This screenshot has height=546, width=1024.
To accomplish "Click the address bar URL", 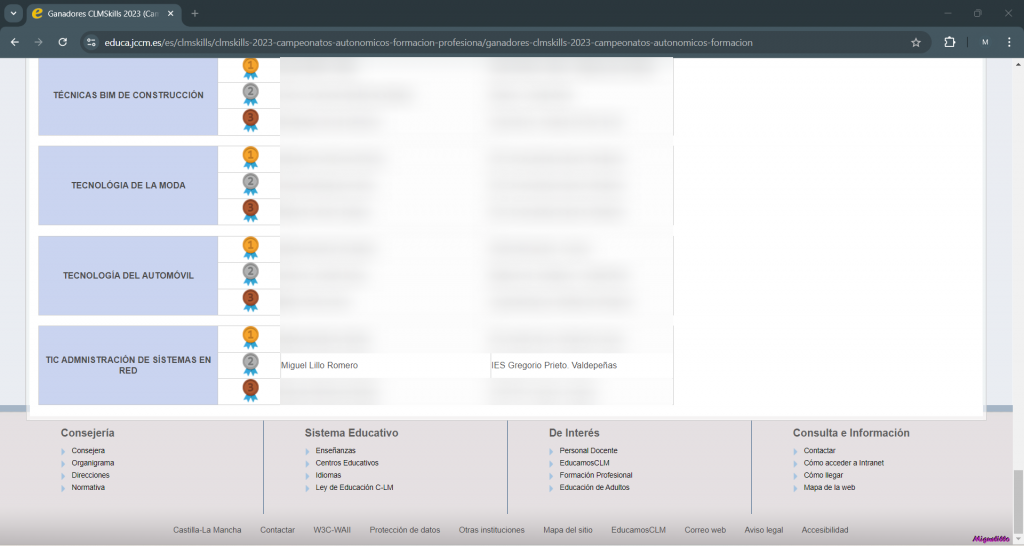I will coord(428,42).
